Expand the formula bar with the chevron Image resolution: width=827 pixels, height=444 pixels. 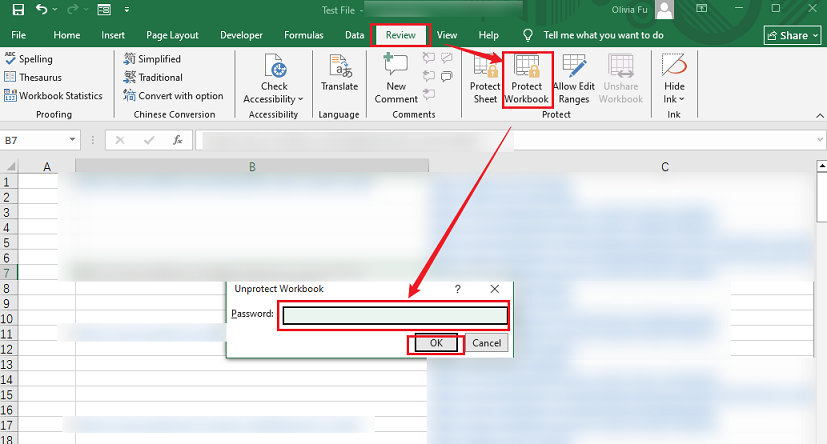point(820,140)
